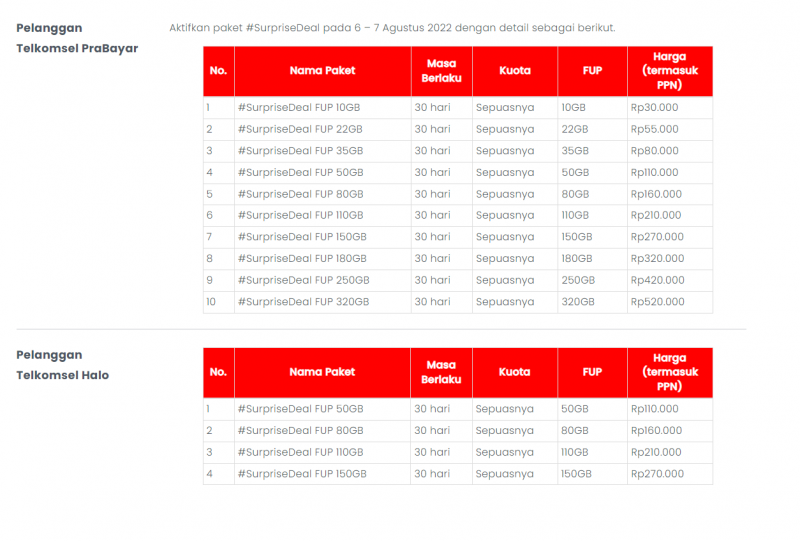The image size is (800, 541).
Task: Click 'Nama Paket' header in PraBayar table
Action: click(x=322, y=71)
